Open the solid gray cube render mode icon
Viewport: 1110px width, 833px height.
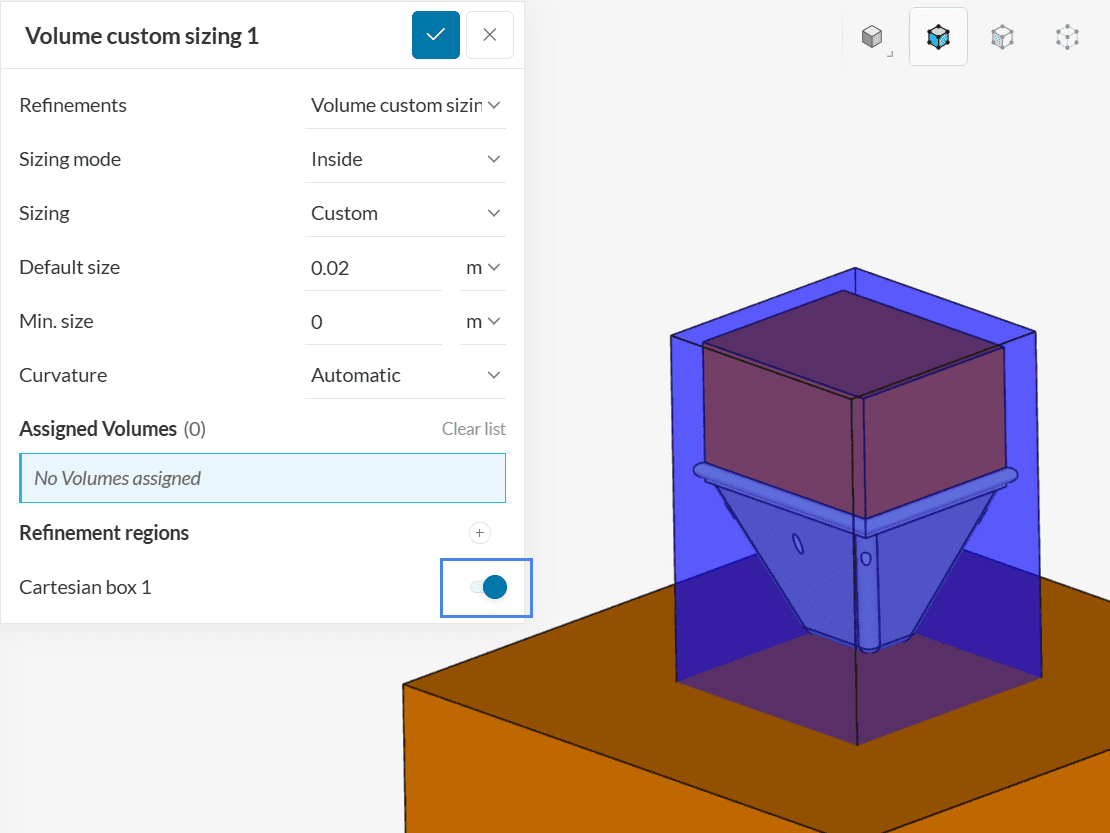(x=873, y=37)
